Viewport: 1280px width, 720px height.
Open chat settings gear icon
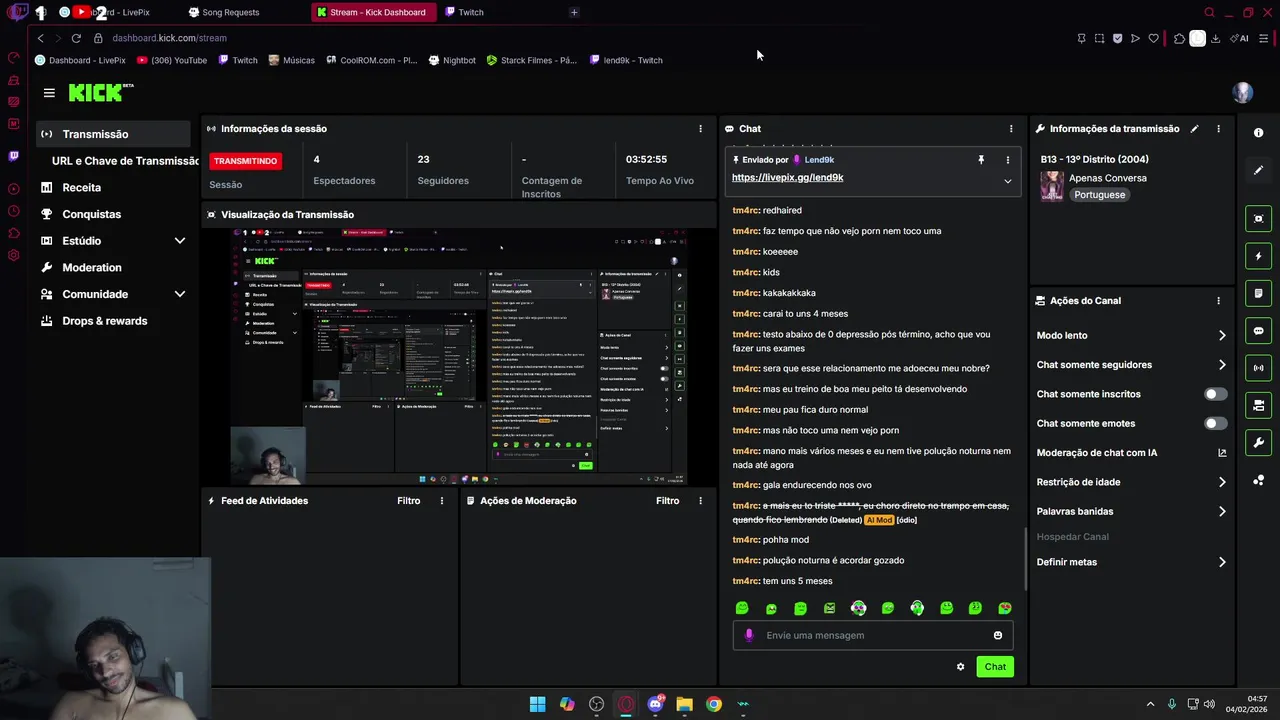pyautogui.click(x=961, y=667)
